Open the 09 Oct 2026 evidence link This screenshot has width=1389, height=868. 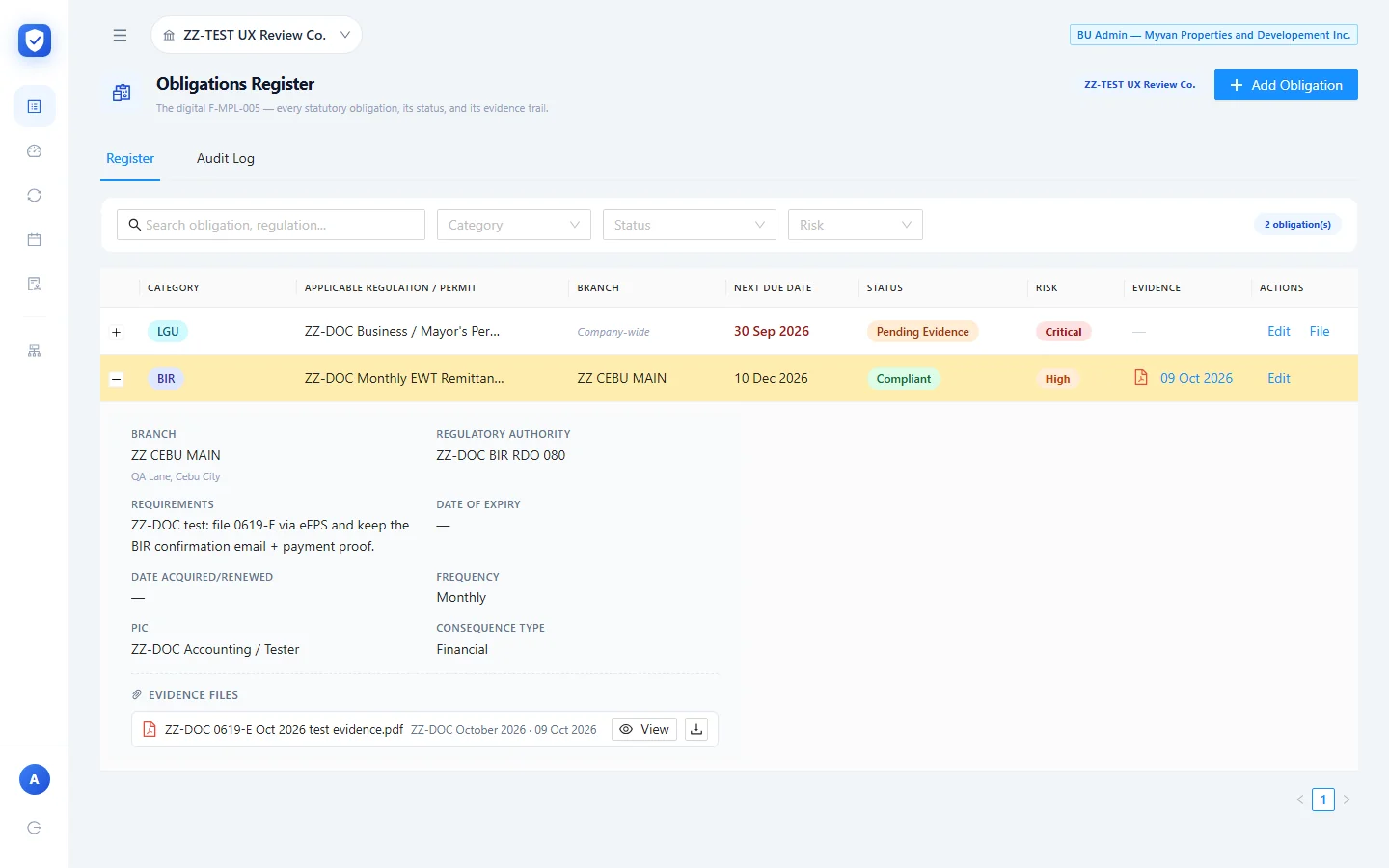pyautogui.click(x=1196, y=378)
